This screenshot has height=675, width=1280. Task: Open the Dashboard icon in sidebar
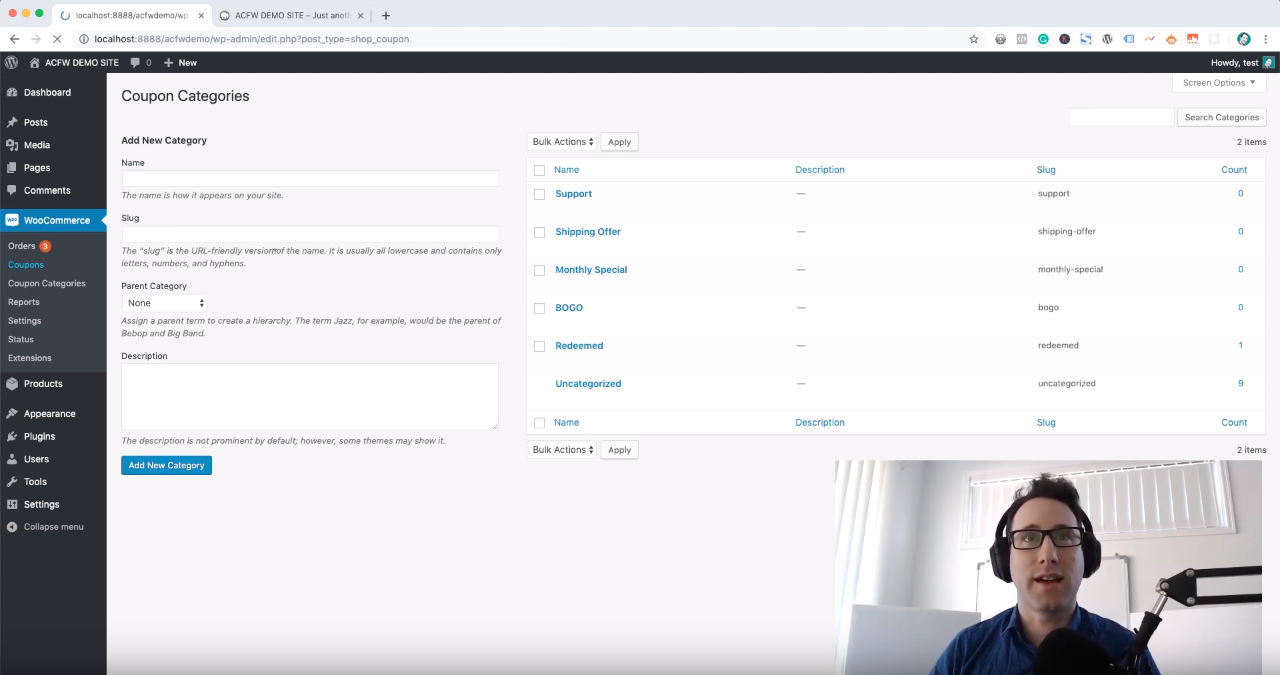(x=12, y=92)
